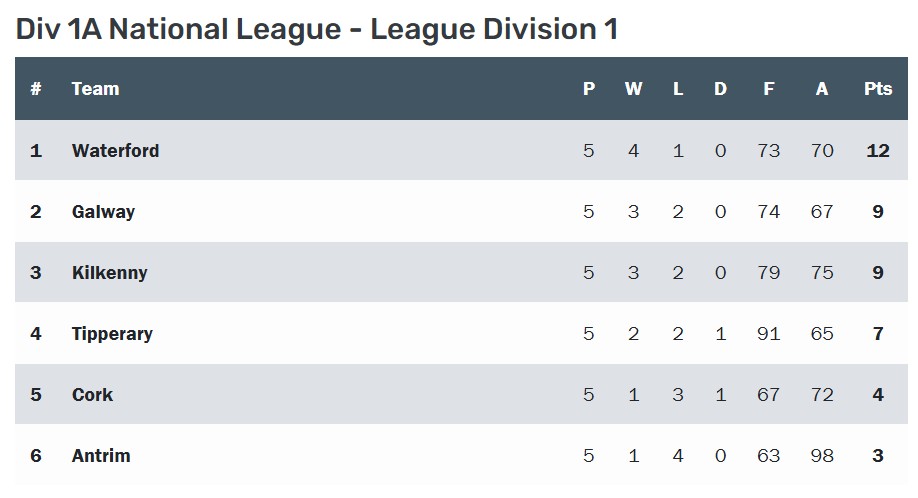918x498 pixels.
Task: Click Tipperary's 91 scores-for value
Action: (x=768, y=334)
